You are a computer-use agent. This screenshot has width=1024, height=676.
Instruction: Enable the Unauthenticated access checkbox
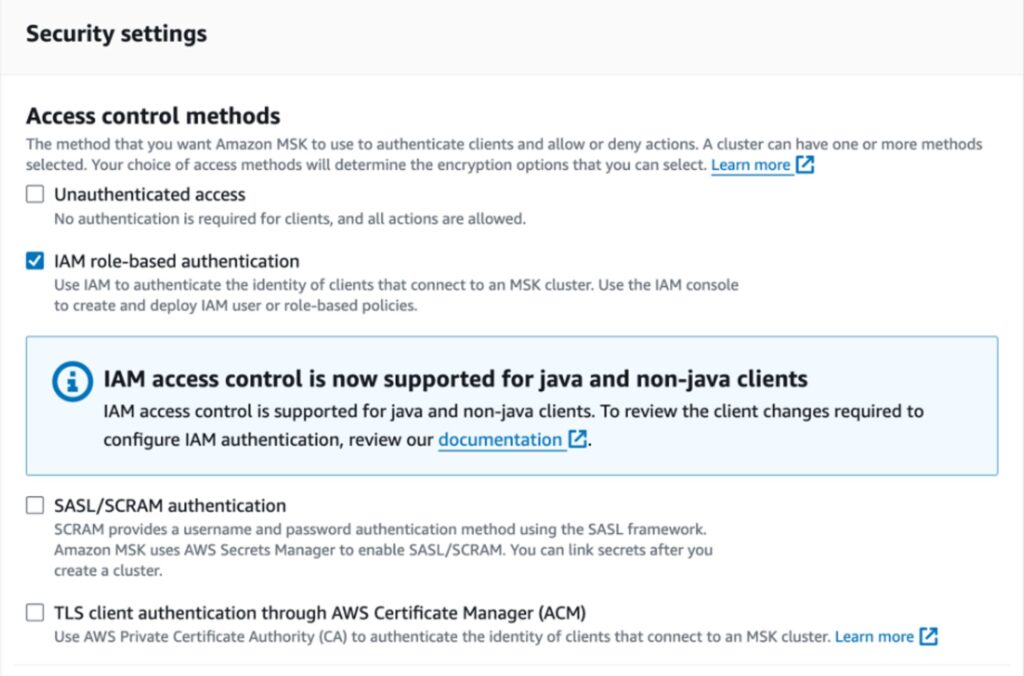tap(35, 194)
